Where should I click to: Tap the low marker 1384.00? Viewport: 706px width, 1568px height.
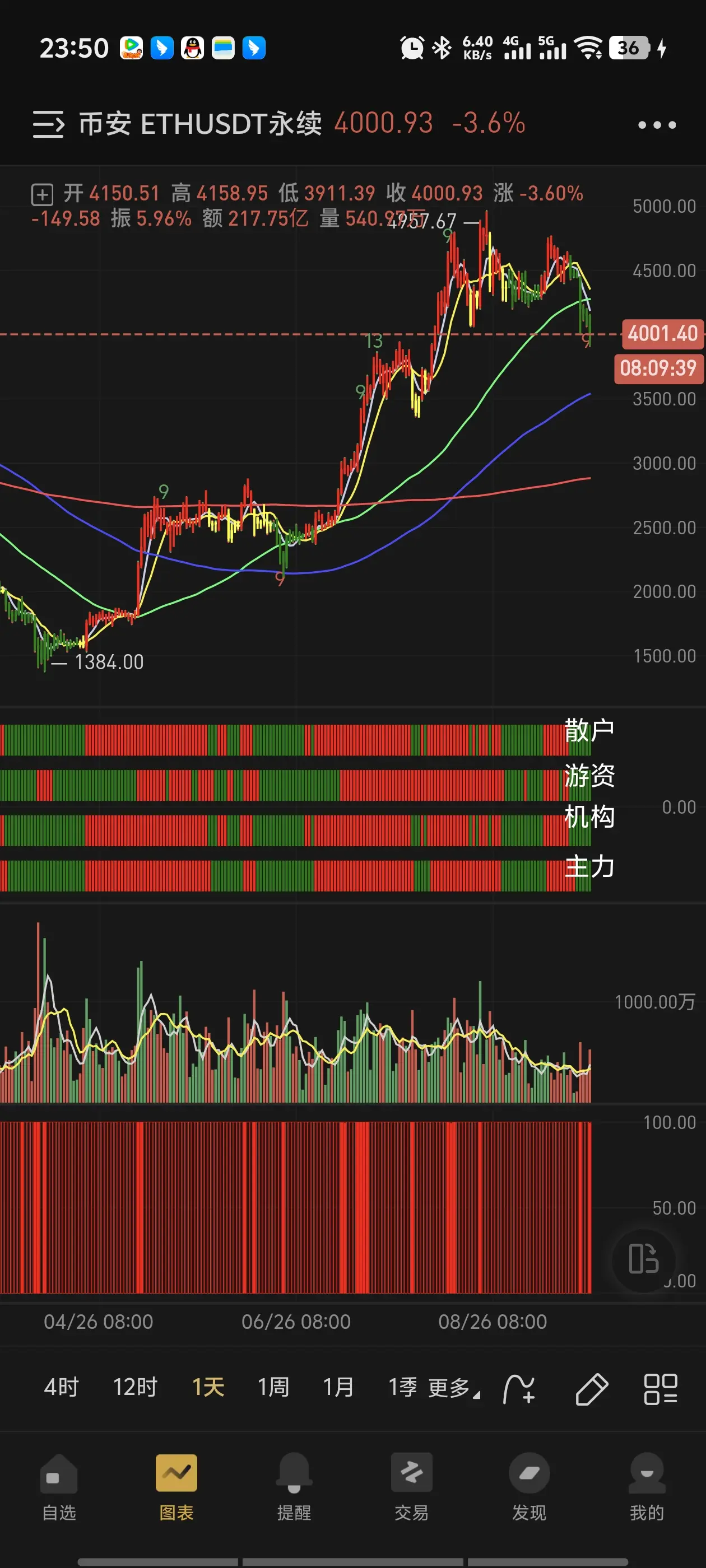point(109,662)
